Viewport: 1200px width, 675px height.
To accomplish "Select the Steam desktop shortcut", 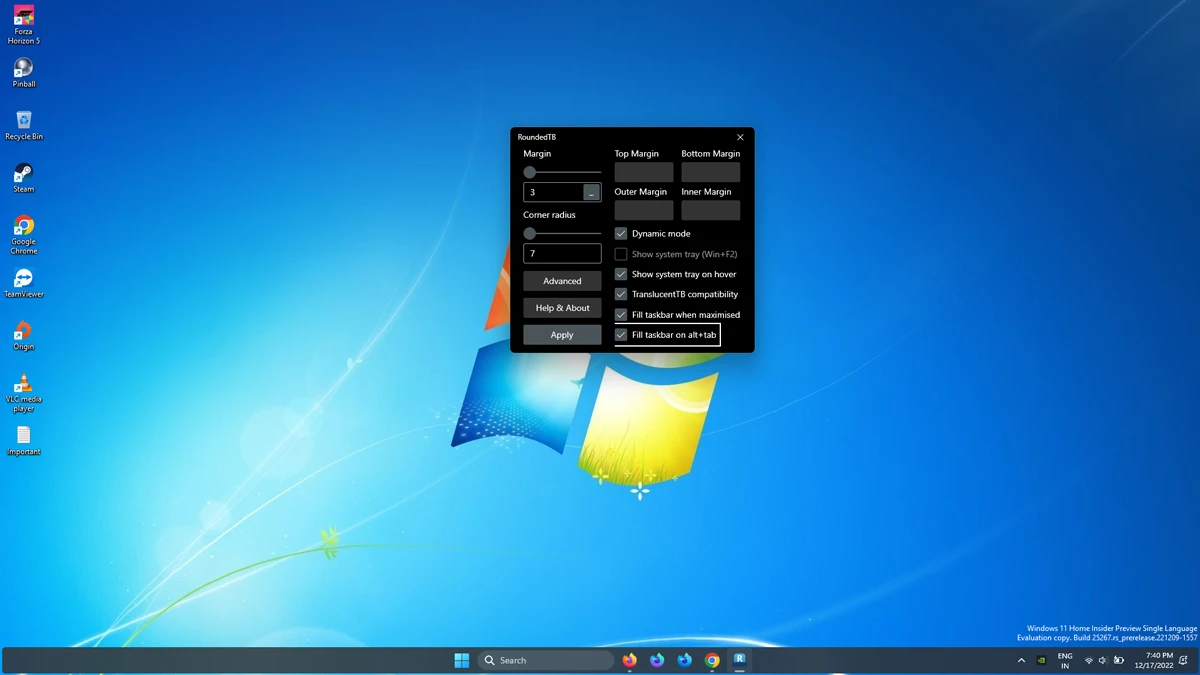I will tap(23, 178).
